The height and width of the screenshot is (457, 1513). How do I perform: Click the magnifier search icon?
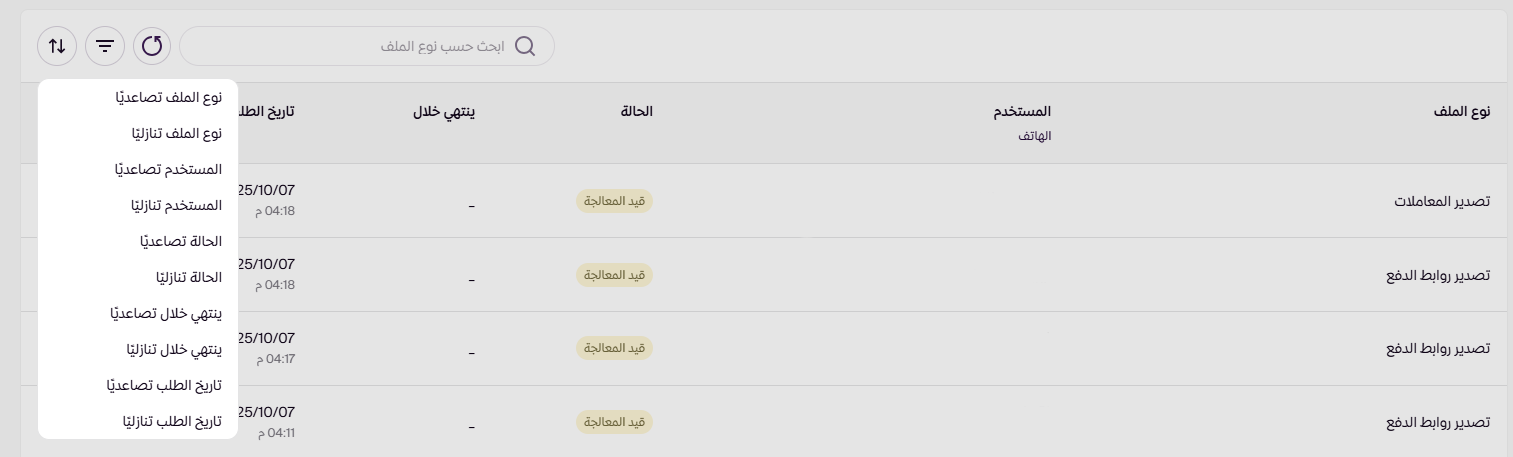(x=525, y=47)
